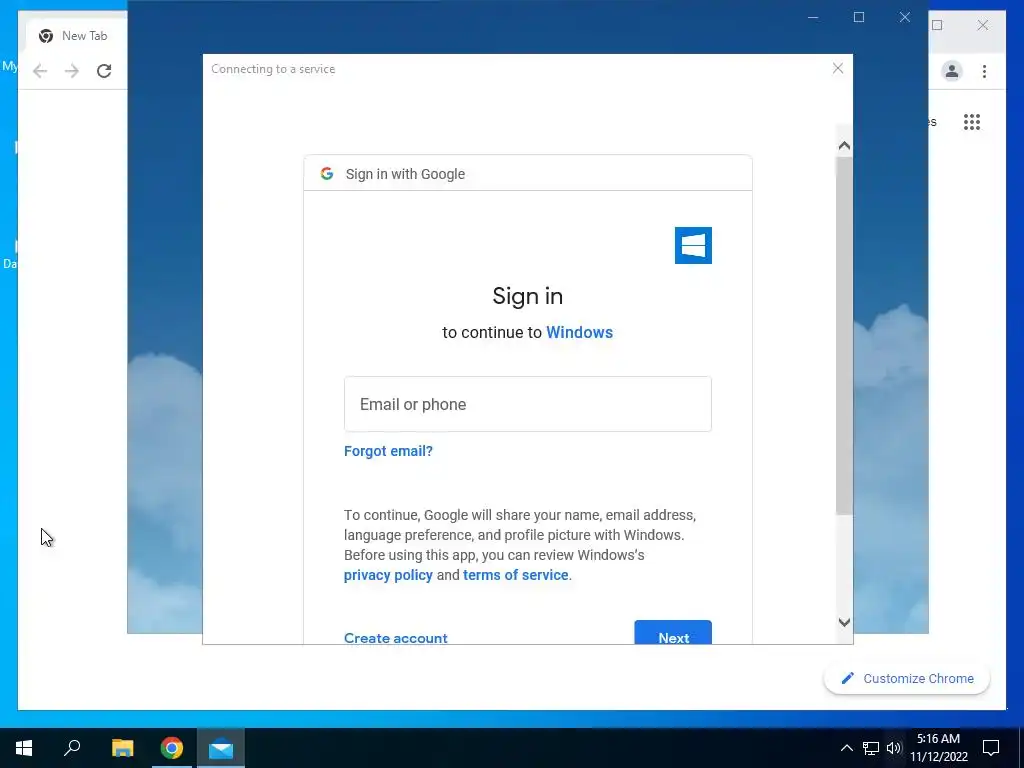Select the New Tab tab in Chrome
1024x768 pixels.
coord(75,36)
